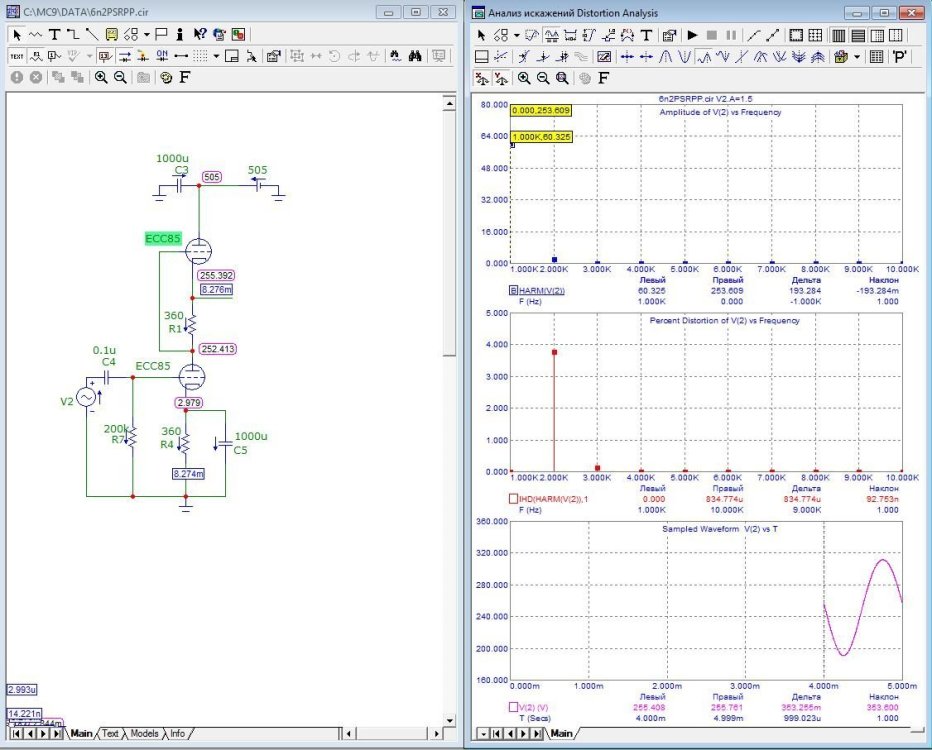Screen dimensions: 932x750
Task: Click Zoom In in the schematic window
Action: [x=101, y=77]
